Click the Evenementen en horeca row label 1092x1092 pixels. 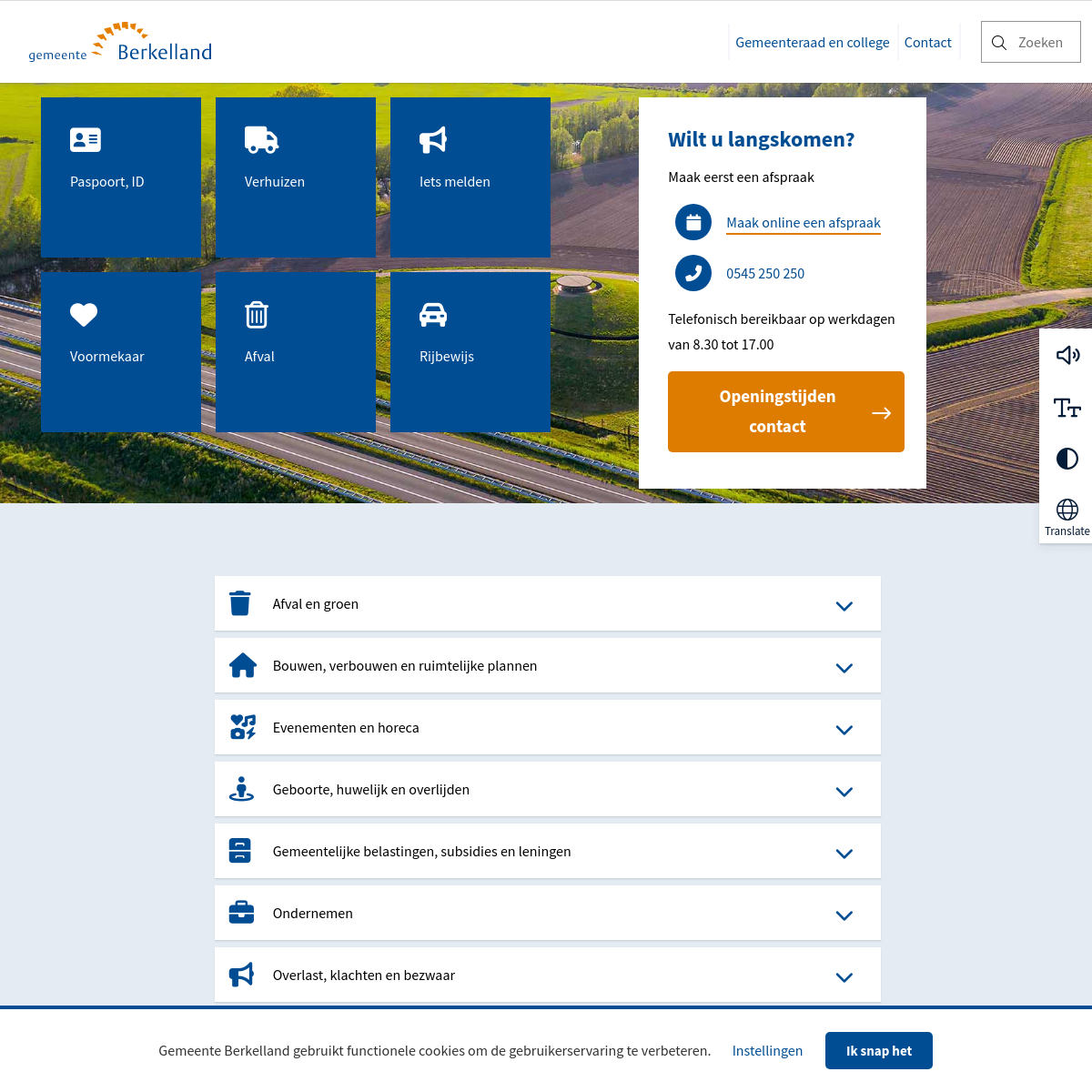pyautogui.click(x=346, y=728)
